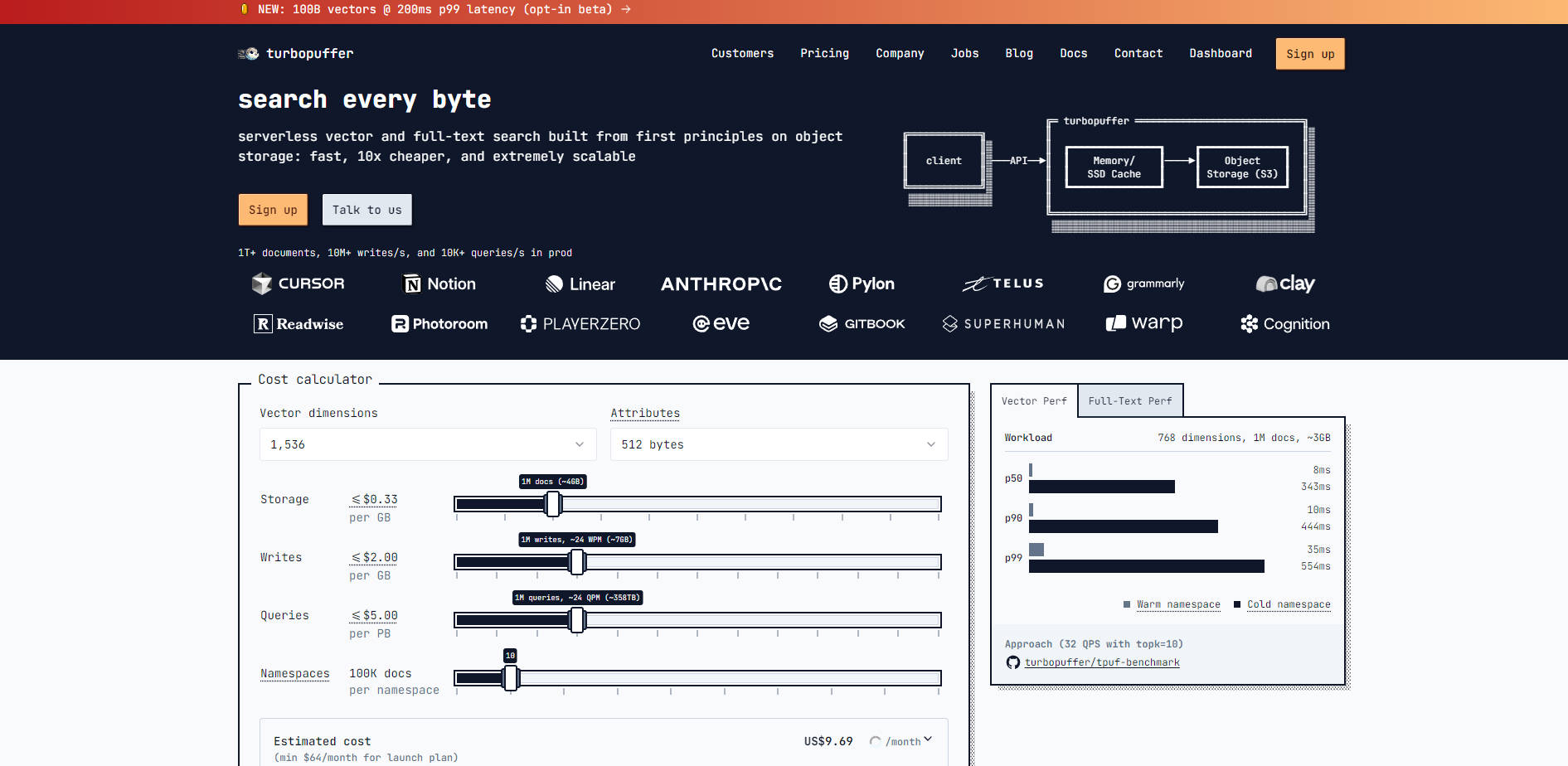Switch to the Full-Text Perf tab

pyautogui.click(x=1129, y=401)
